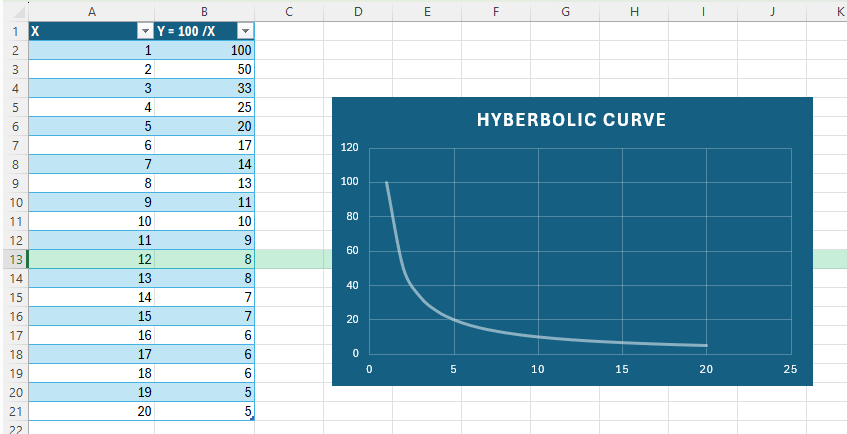The height and width of the screenshot is (434, 847).
Task: Select cell B3 containing 50
Action: point(204,69)
